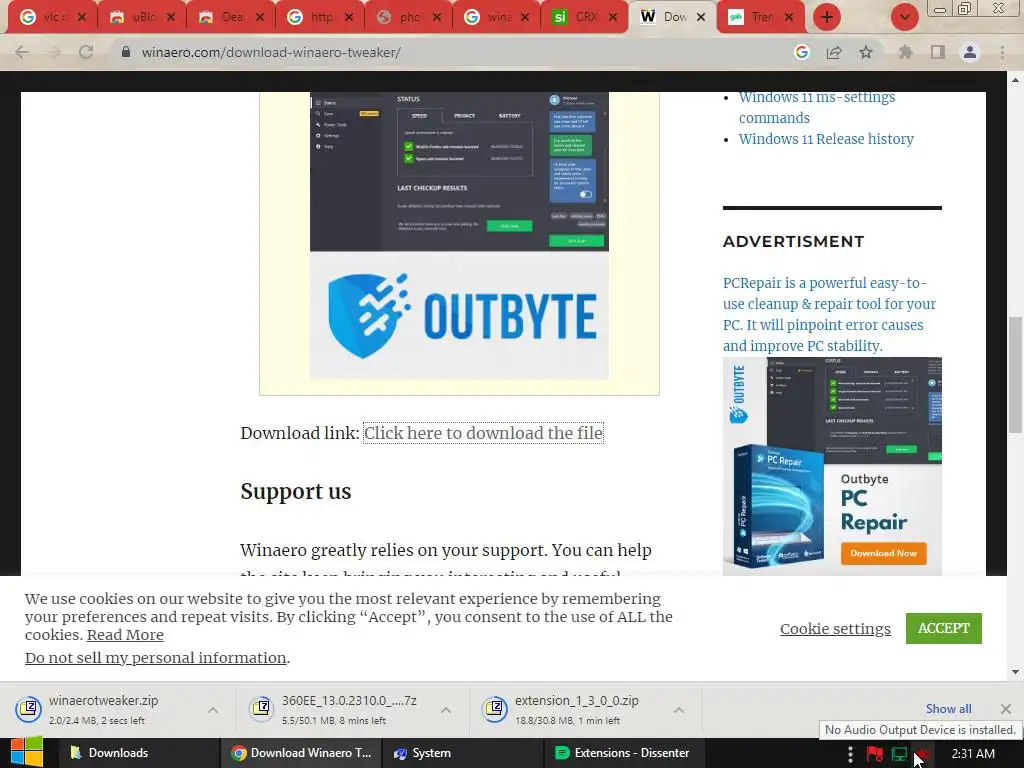Screen dimensions: 1024x768
Task: Open Chrome three-dot menu
Action: 1002,52
